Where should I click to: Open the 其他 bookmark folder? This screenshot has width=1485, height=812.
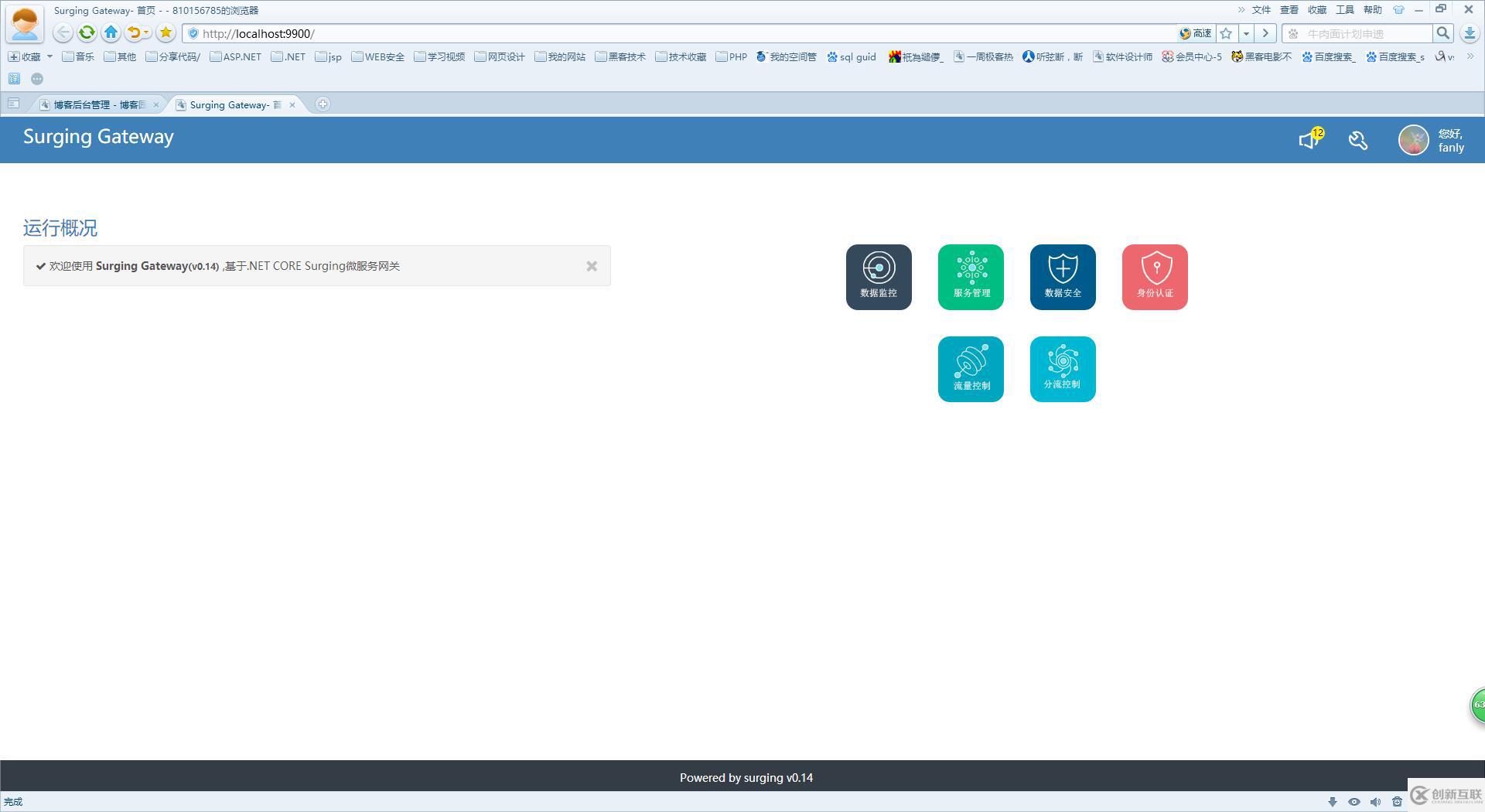(x=120, y=56)
